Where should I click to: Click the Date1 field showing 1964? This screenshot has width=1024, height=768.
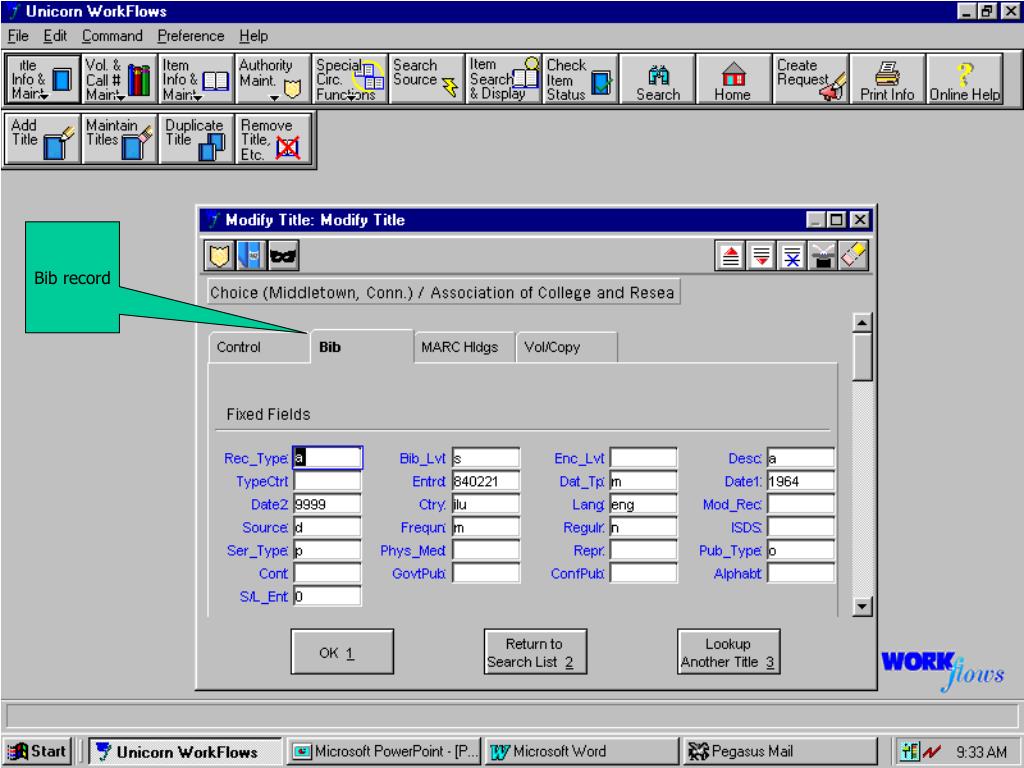(x=801, y=481)
